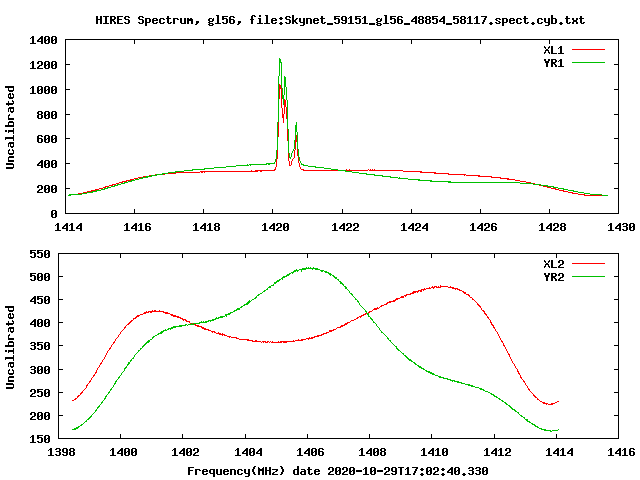Click the 1418 x-axis tick label

[x=206, y=227]
